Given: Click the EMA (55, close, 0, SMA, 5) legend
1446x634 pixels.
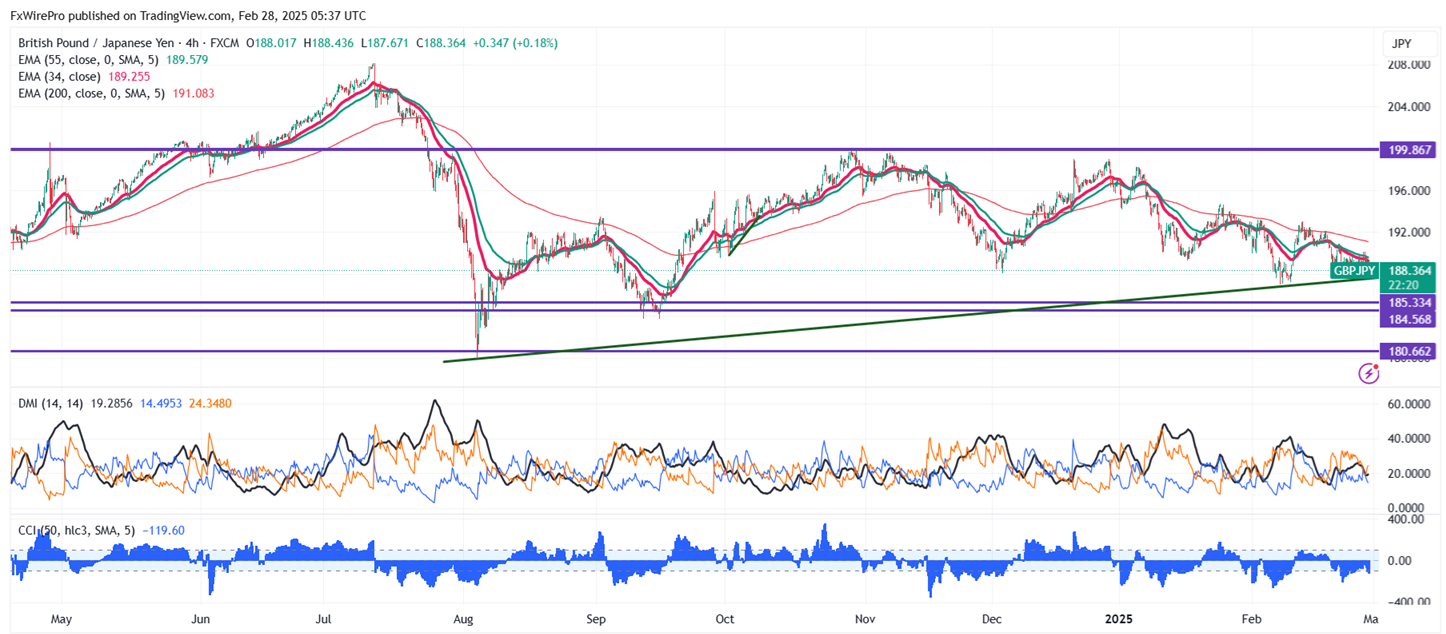Looking at the screenshot, I should [89, 60].
